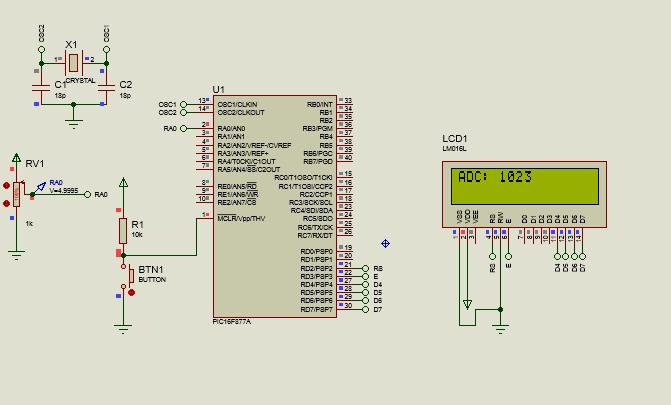Select the D5 terminal on pin RD5
671x405 pixels.
(x=365, y=293)
